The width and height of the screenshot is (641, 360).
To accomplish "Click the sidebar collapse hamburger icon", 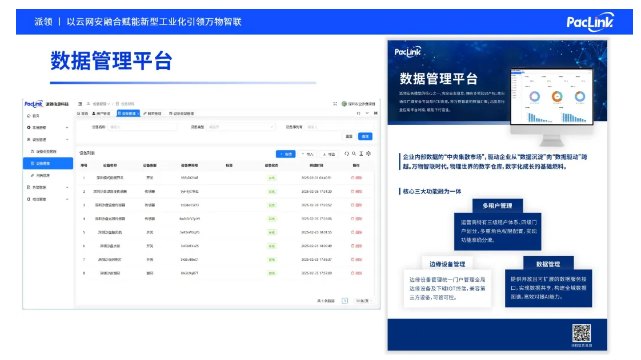I will click(80, 104).
